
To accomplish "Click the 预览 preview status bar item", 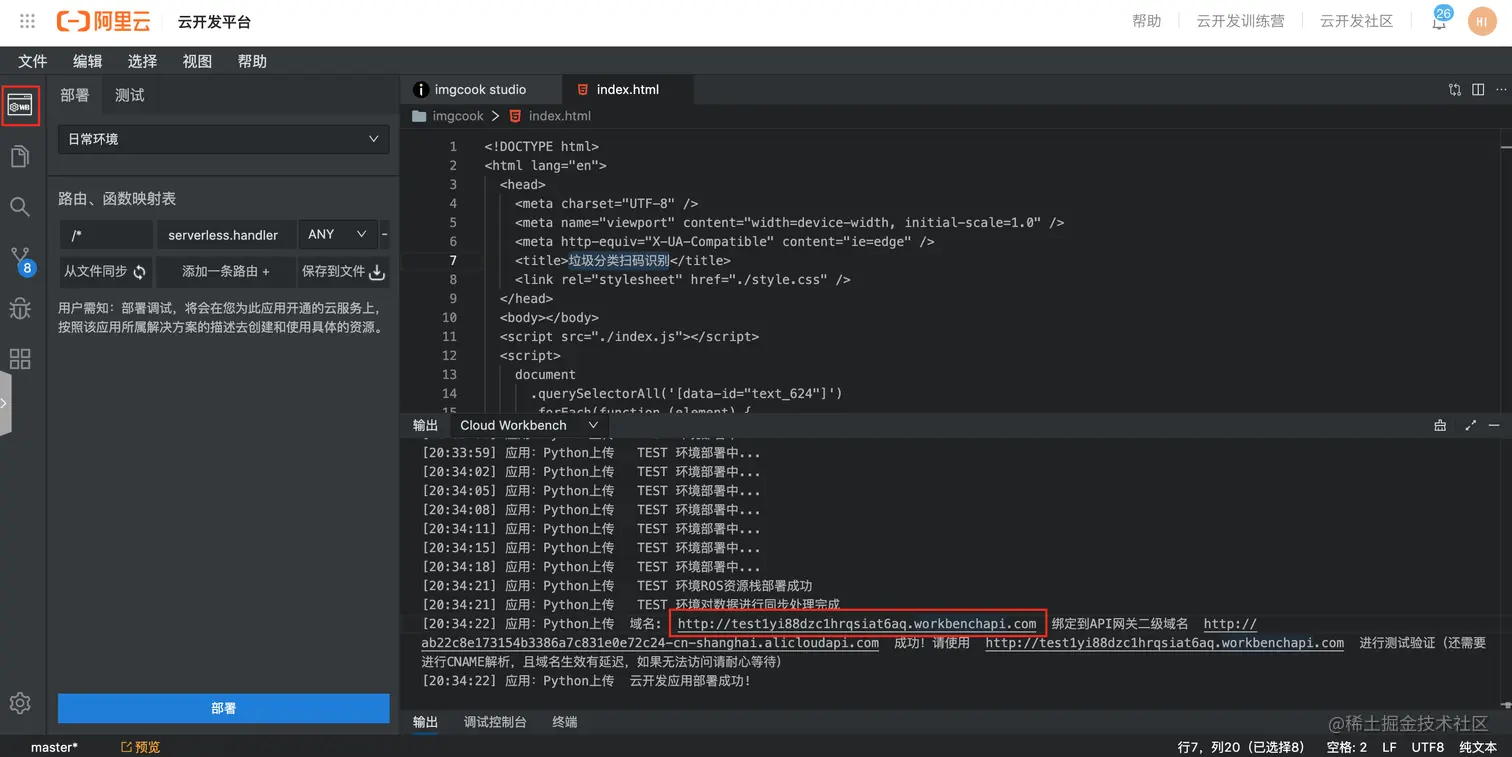I will [140, 747].
